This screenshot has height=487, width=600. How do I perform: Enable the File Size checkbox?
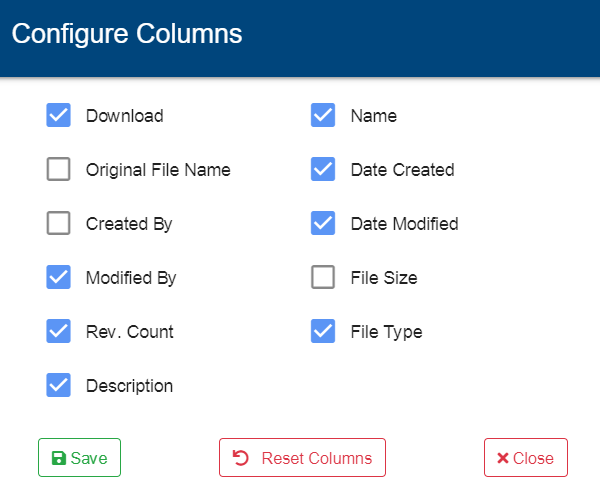pos(323,277)
